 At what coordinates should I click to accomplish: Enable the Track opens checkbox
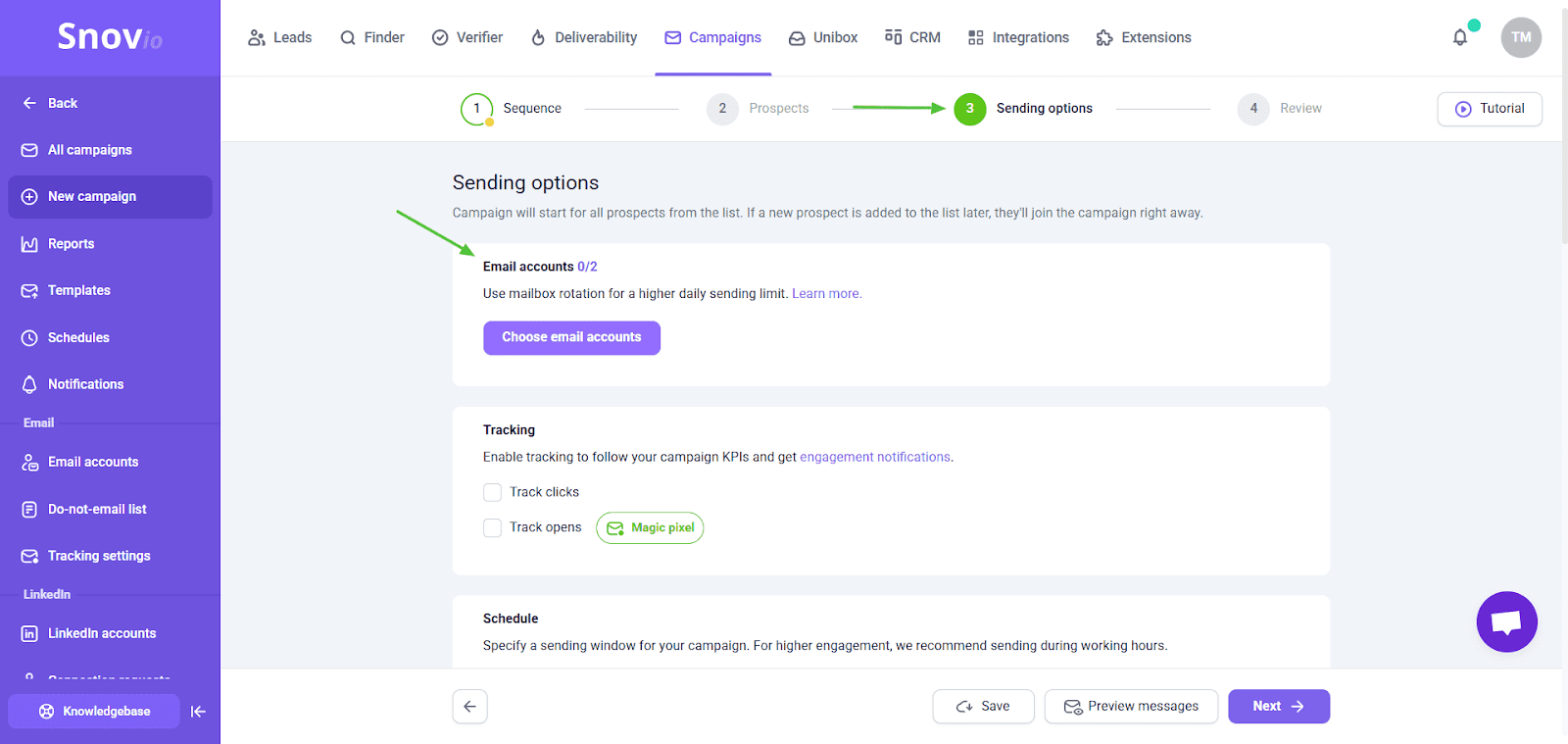tap(492, 527)
